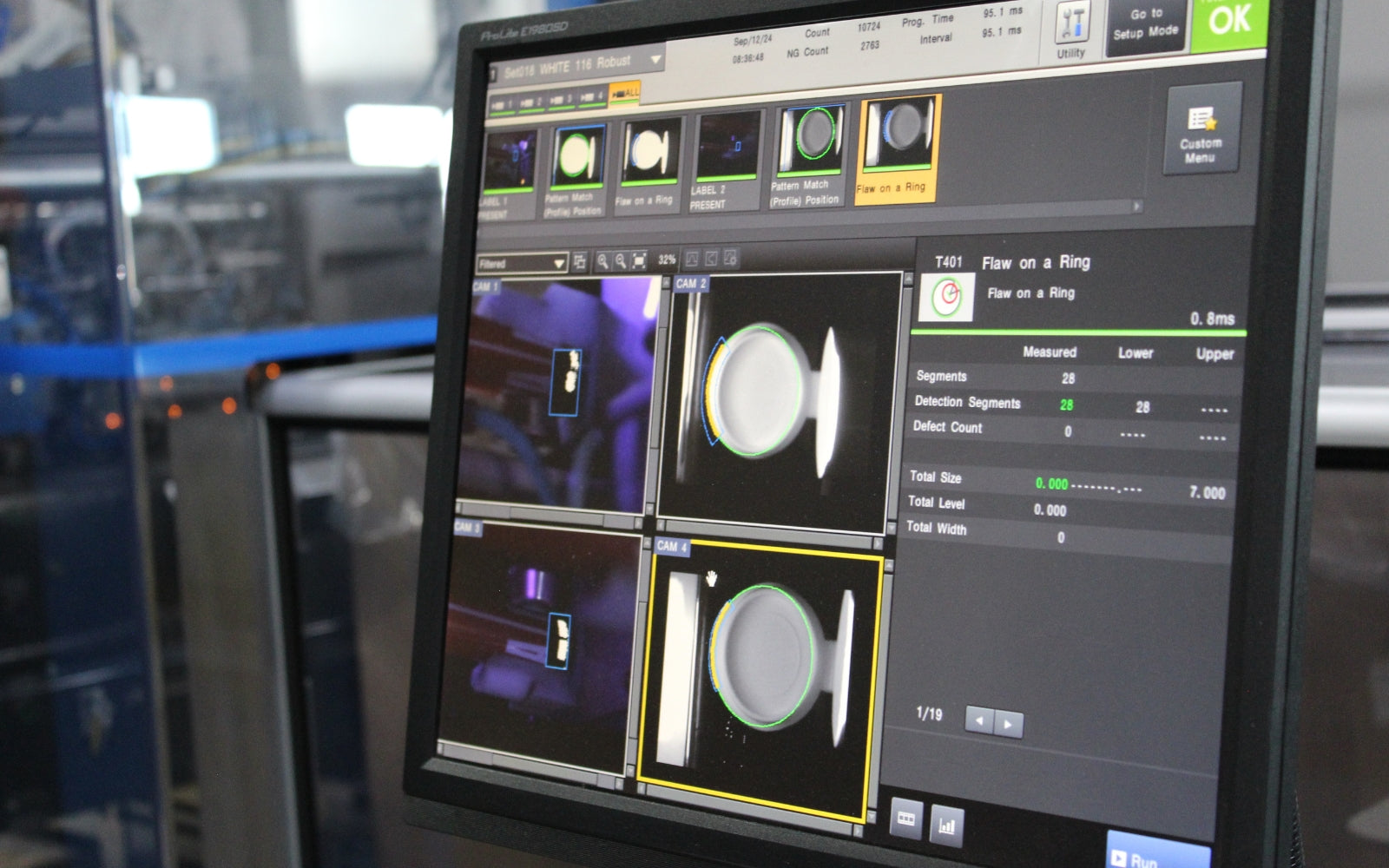Switch to the ALL cameras tab
Screen dimensions: 1389x868
point(625,93)
